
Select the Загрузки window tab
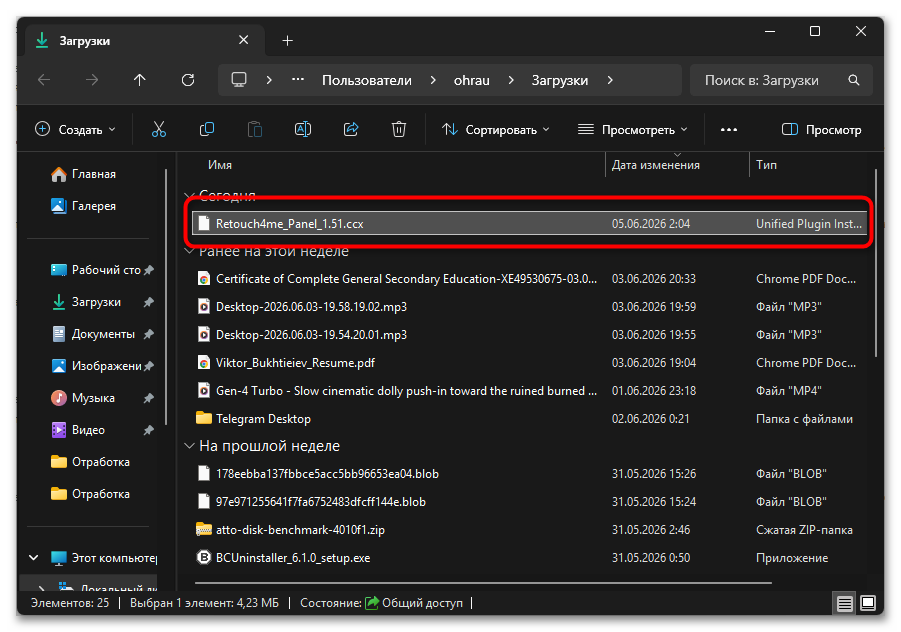coord(144,41)
